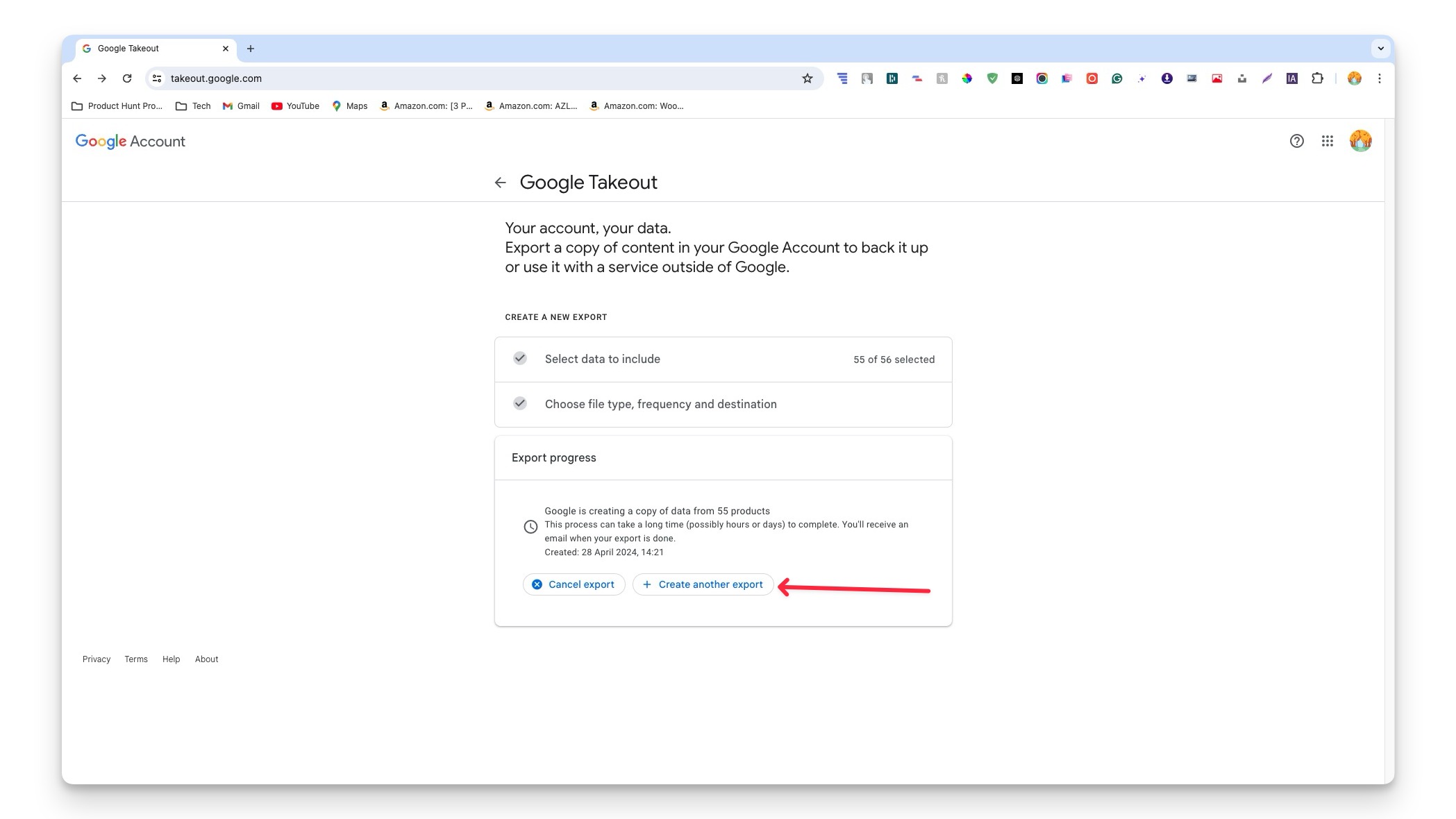The height and width of the screenshot is (819, 1456).
Task: Click the '55 of 56 selected' text
Action: point(894,360)
